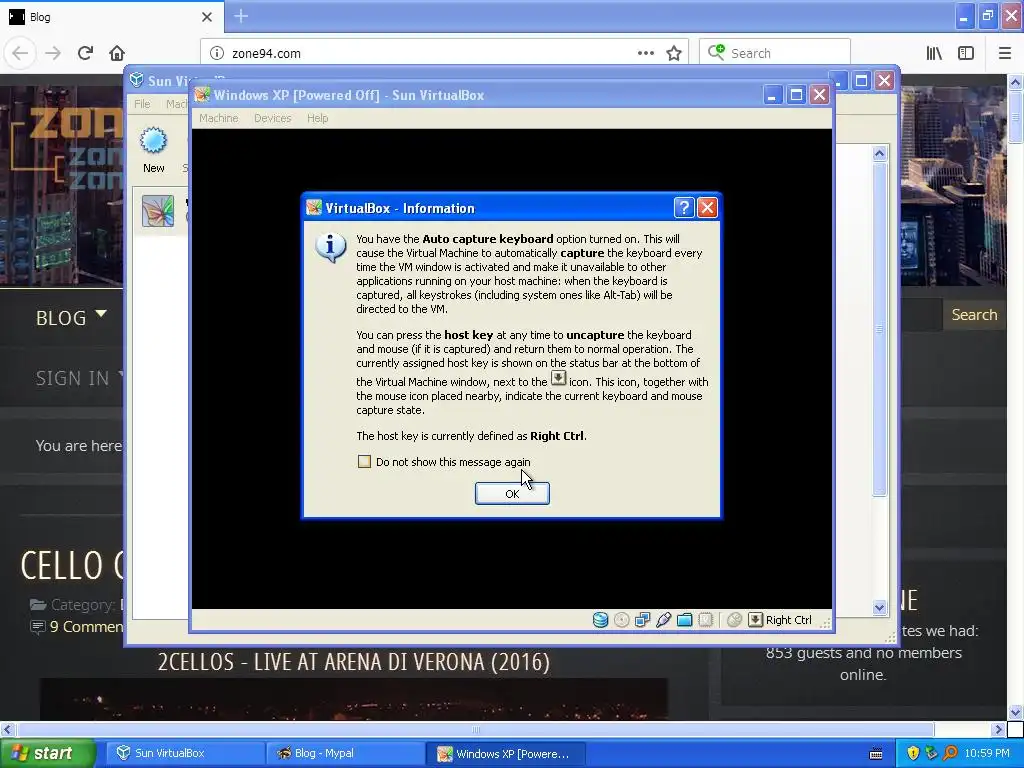Close the Blog browser tab
The width and height of the screenshot is (1024, 768).
coord(207,17)
